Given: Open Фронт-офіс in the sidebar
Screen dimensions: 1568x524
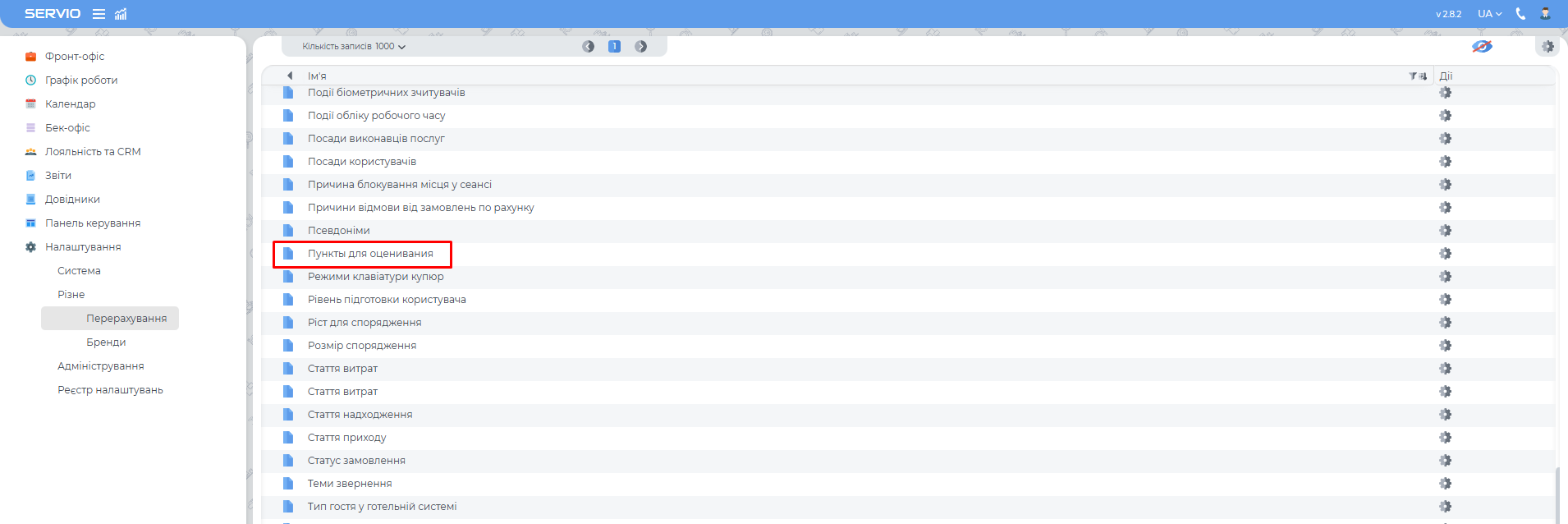Looking at the screenshot, I should pyautogui.click(x=75, y=57).
